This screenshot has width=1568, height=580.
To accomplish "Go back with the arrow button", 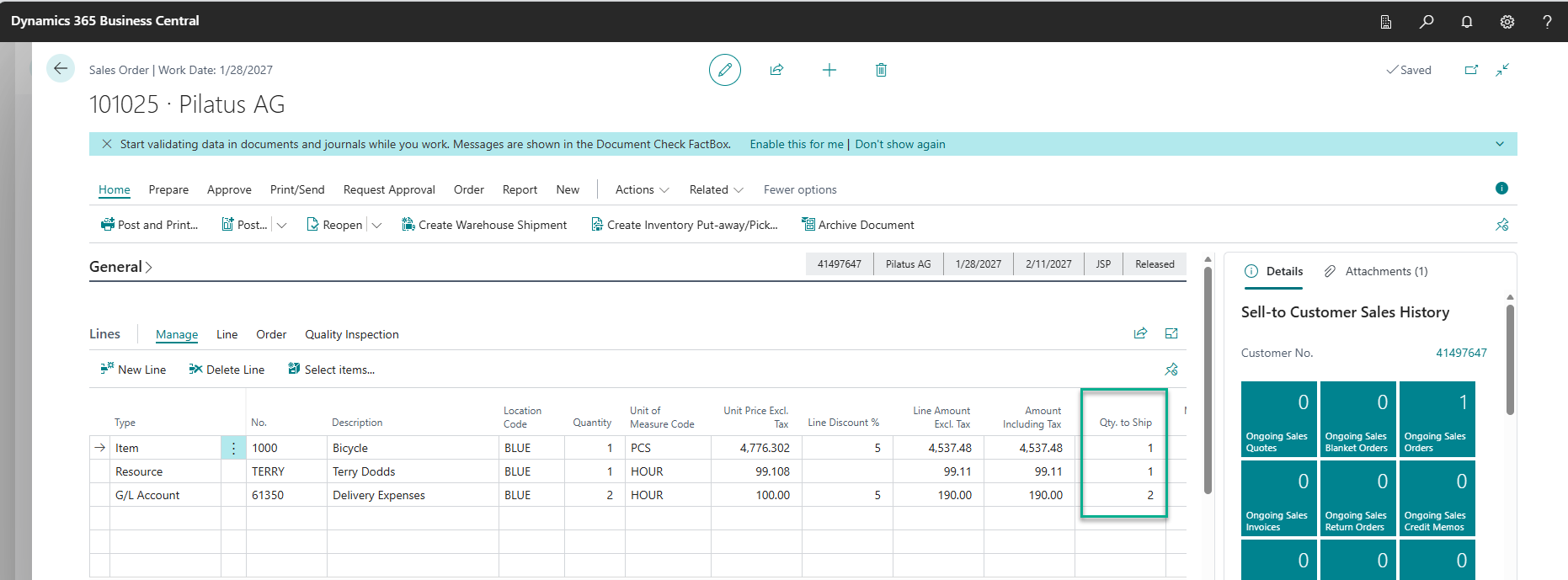I will (x=61, y=69).
